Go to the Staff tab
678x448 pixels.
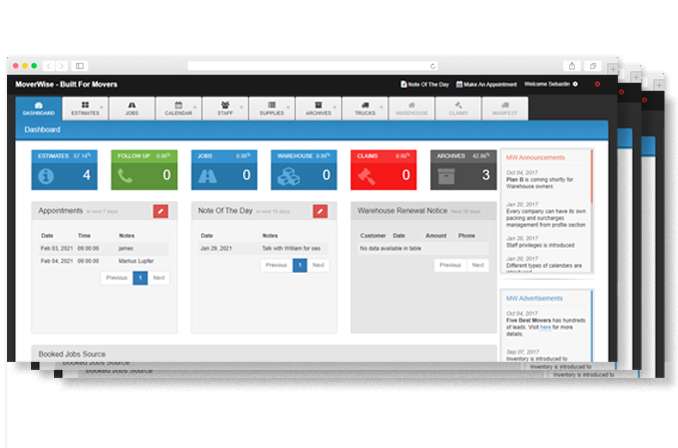(x=225, y=108)
